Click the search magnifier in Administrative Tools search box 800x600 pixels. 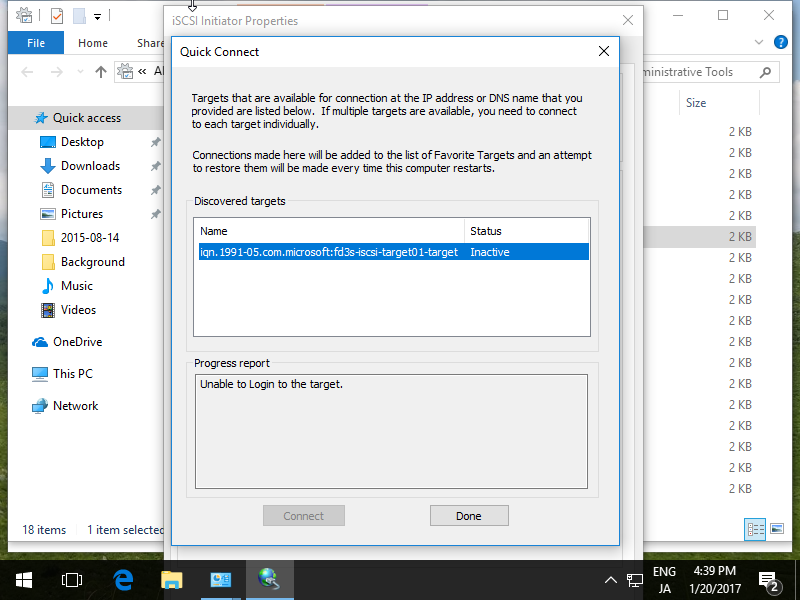tap(765, 72)
